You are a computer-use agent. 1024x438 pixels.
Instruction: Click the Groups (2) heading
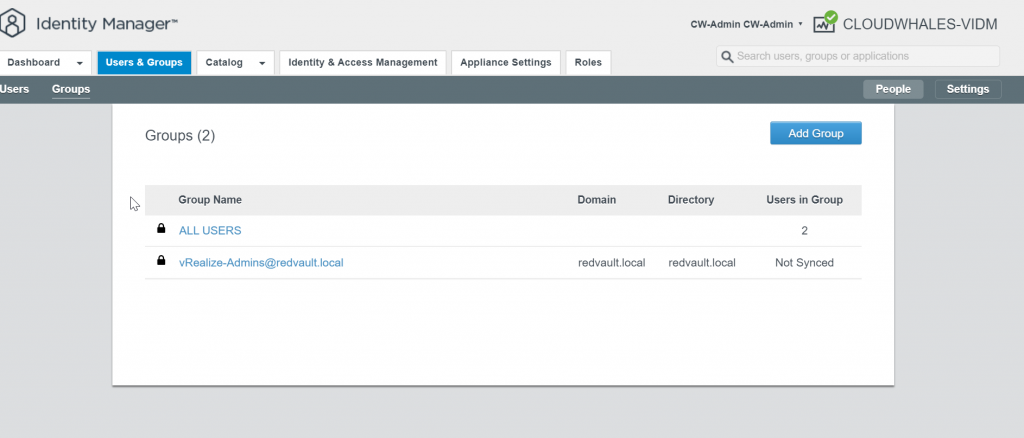click(180, 136)
